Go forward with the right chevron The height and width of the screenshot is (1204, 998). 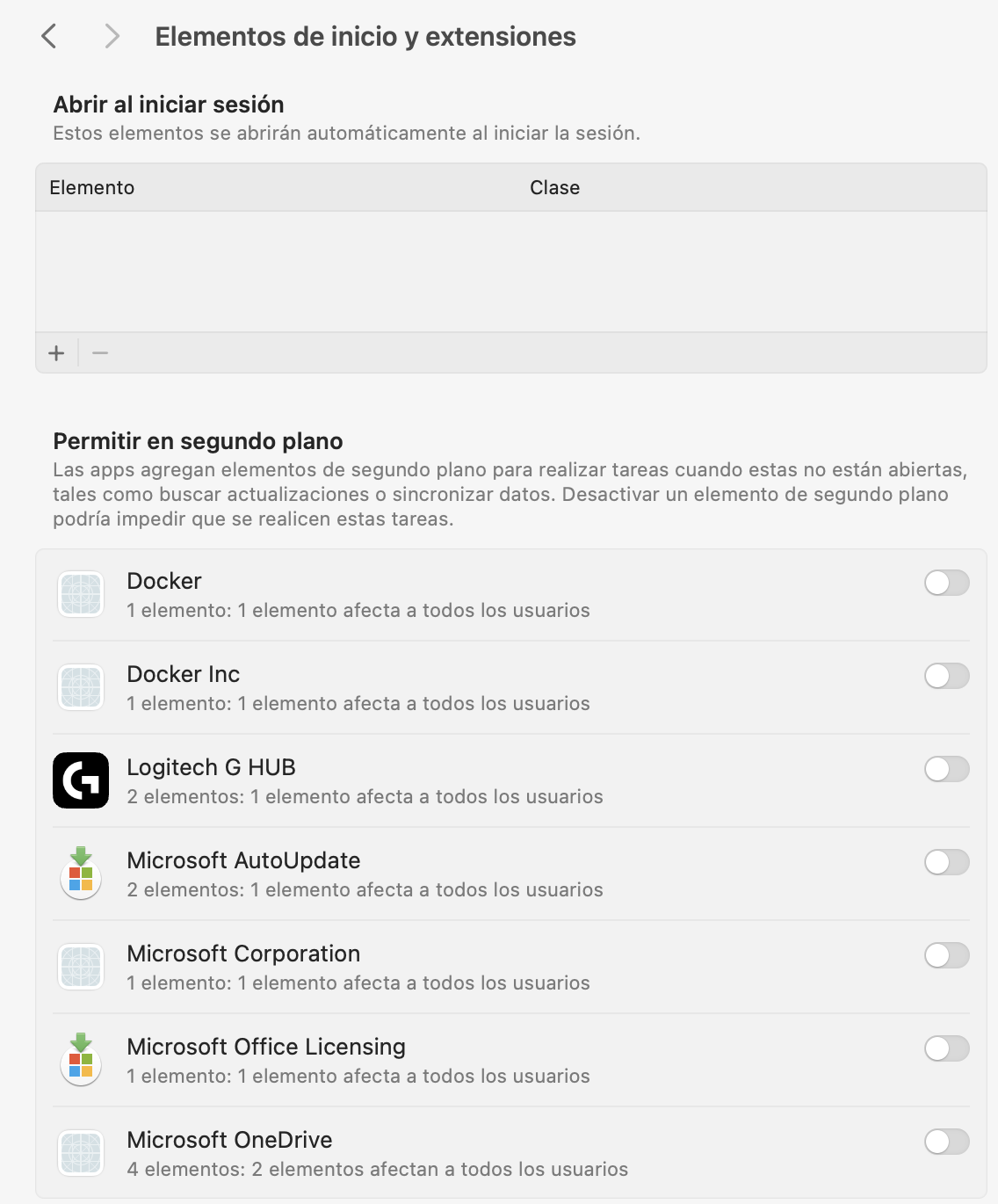click(112, 36)
